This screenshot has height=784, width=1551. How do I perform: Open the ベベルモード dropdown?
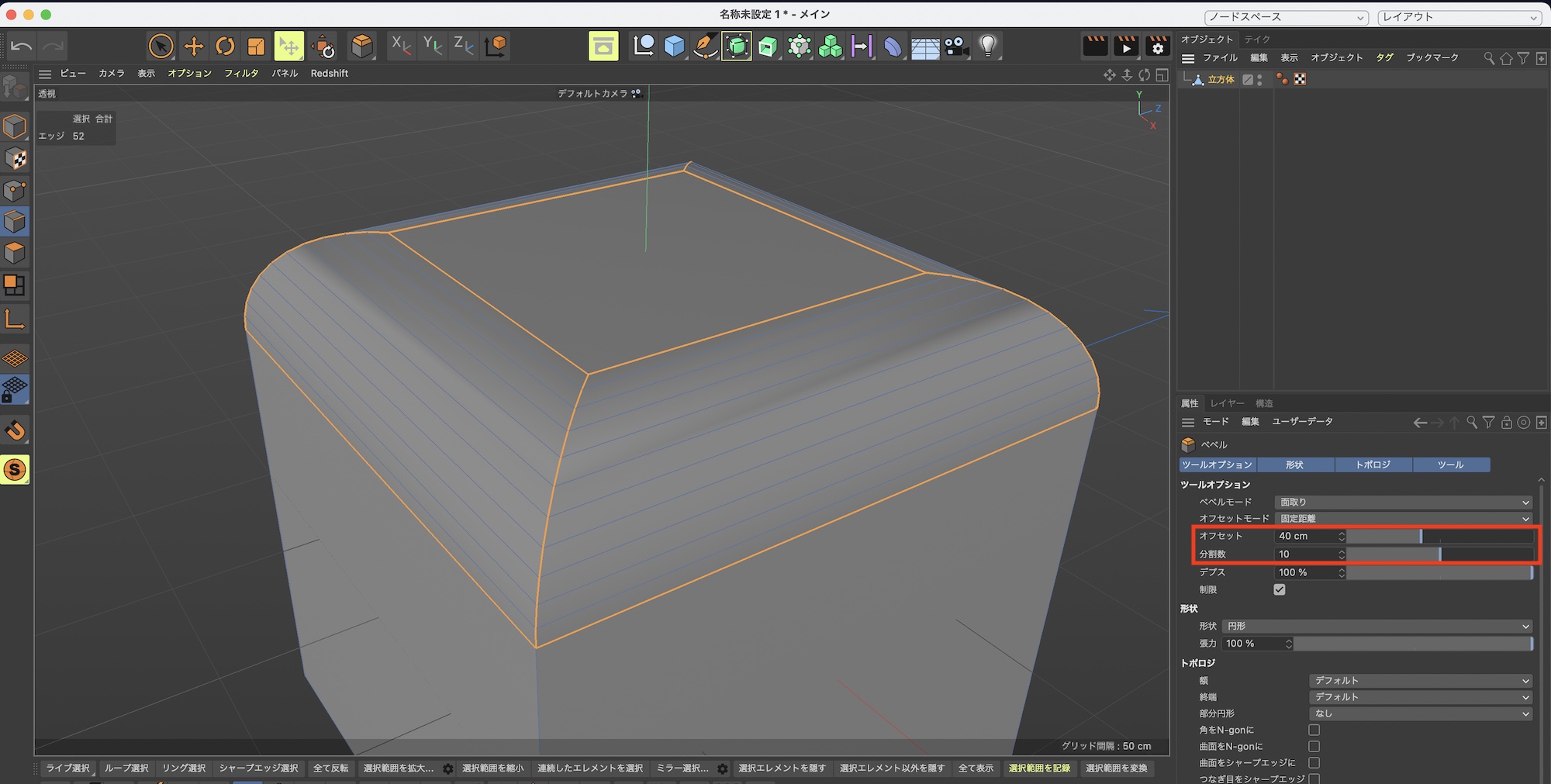tap(1404, 503)
